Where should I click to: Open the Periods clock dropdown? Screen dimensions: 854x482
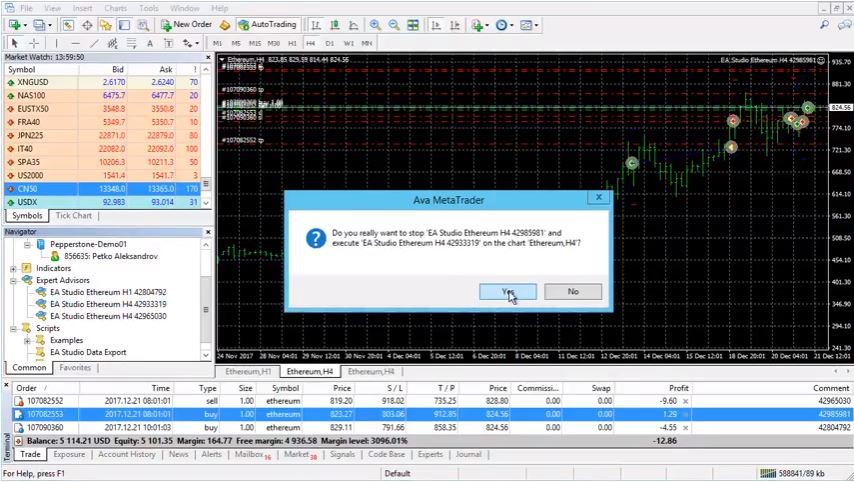[504, 25]
